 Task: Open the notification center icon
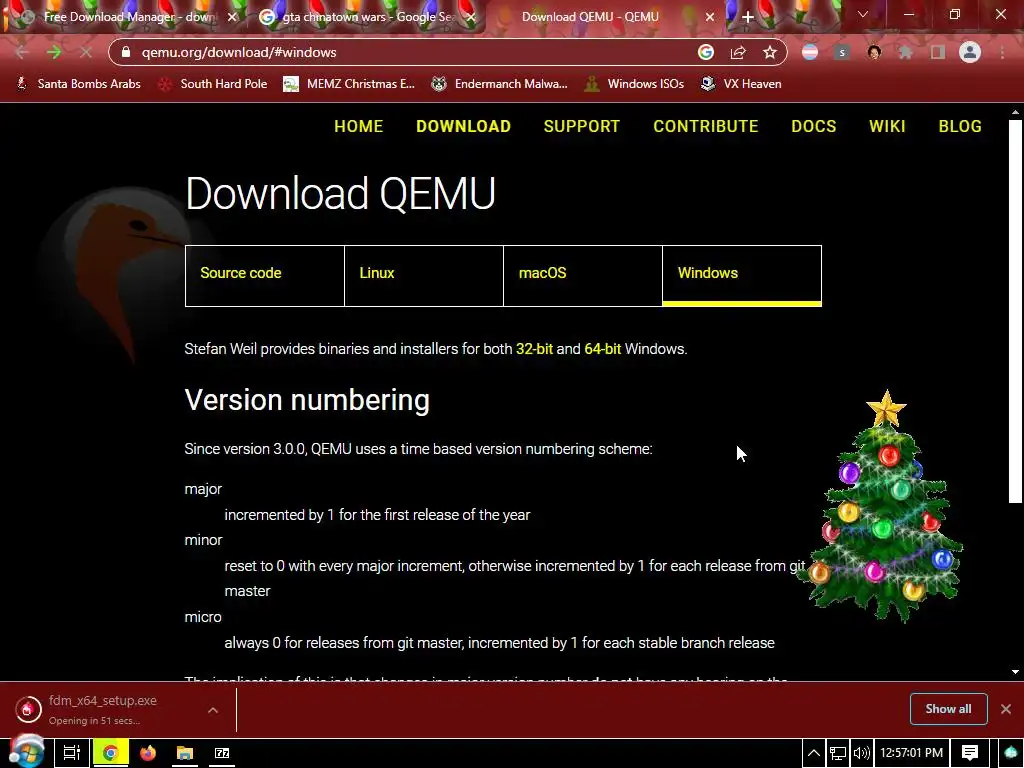point(970,753)
